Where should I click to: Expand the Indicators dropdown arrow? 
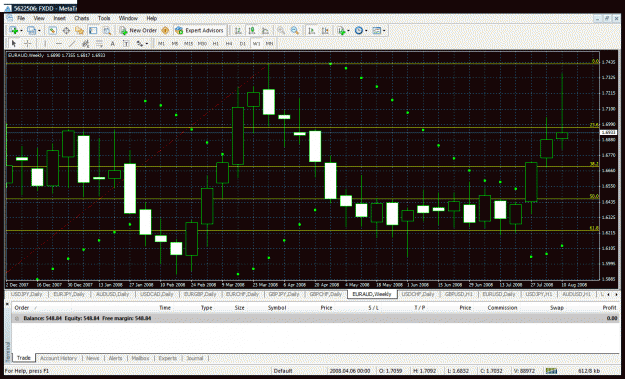coord(348,31)
